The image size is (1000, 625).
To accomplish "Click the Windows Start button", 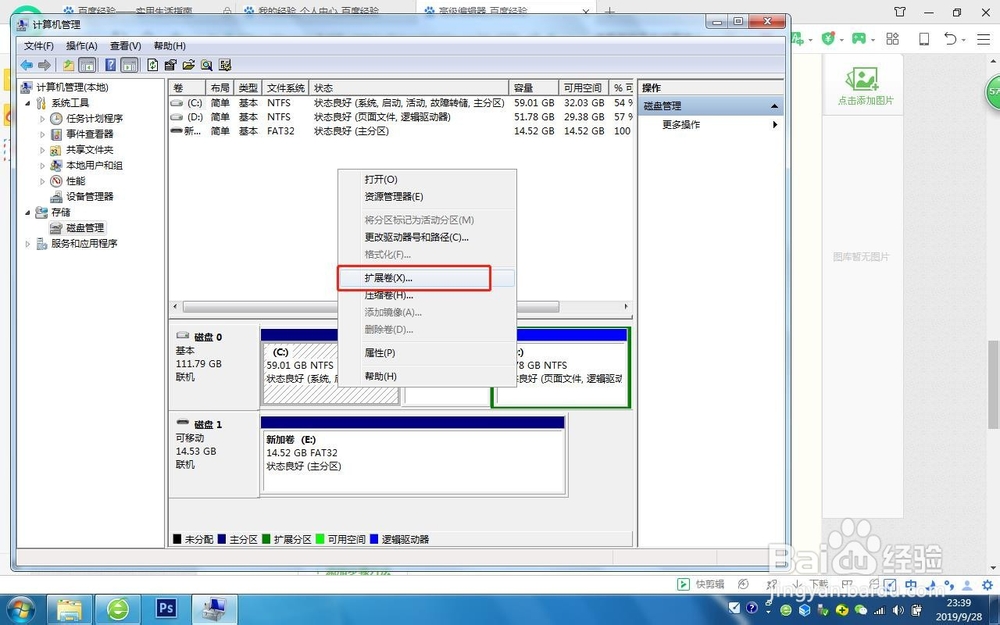I will tap(21, 609).
